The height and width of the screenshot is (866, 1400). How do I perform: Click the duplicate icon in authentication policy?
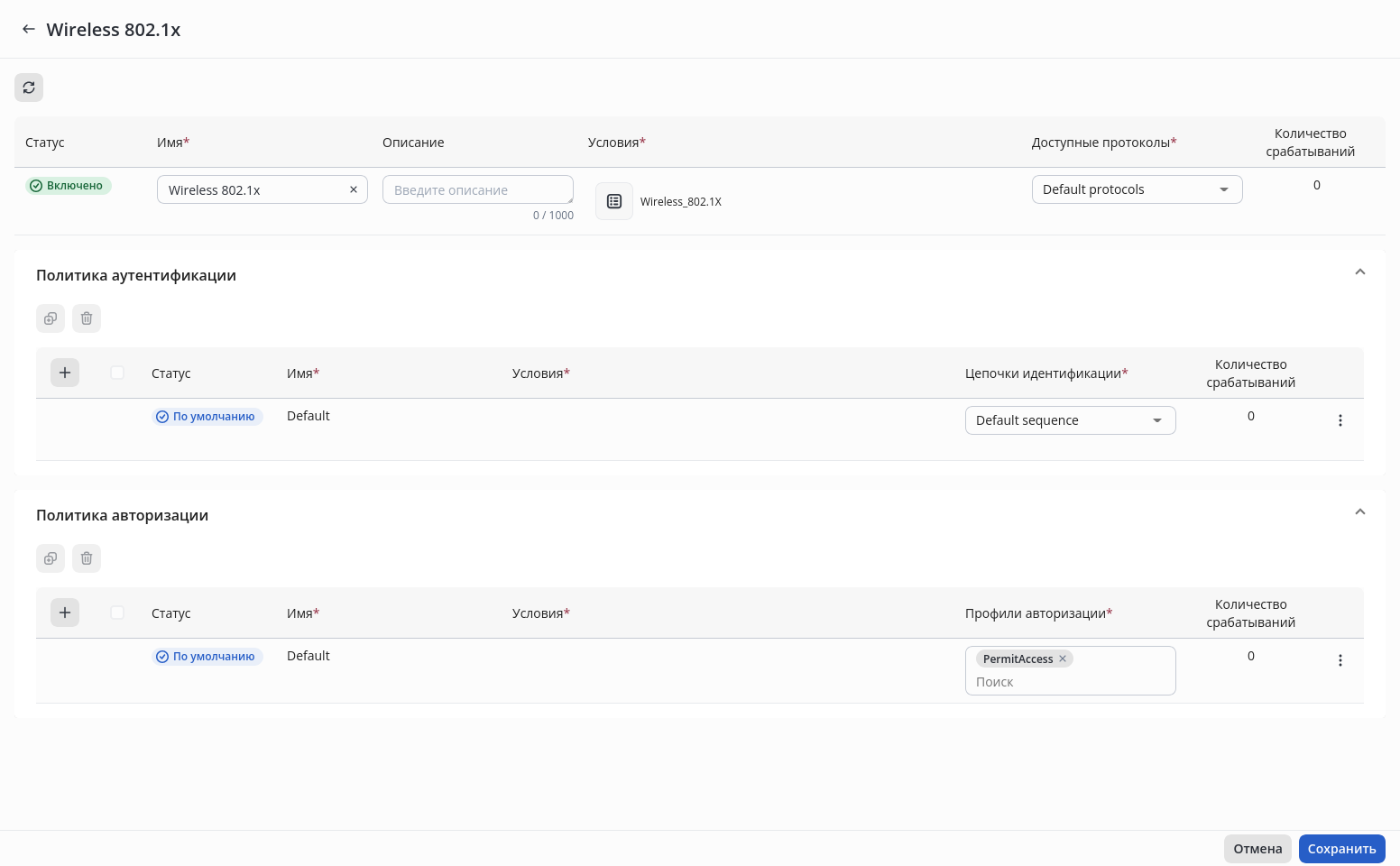point(51,318)
